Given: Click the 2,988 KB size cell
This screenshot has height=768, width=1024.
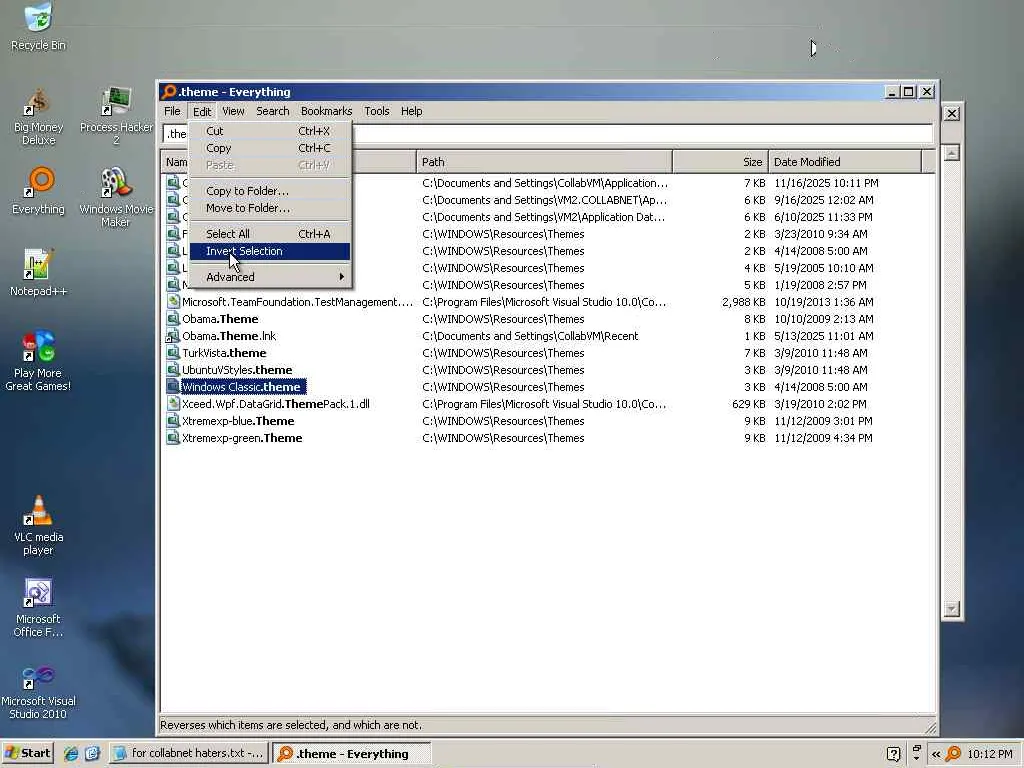Looking at the screenshot, I should 743,302.
